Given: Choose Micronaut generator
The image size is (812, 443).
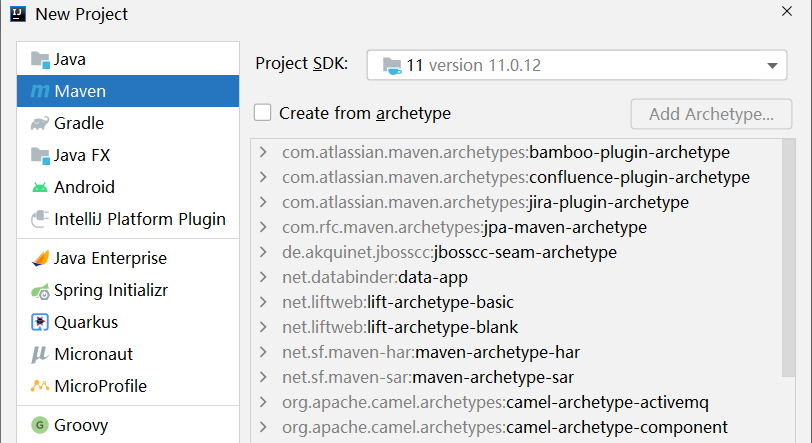Looking at the screenshot, I should 128,354.
